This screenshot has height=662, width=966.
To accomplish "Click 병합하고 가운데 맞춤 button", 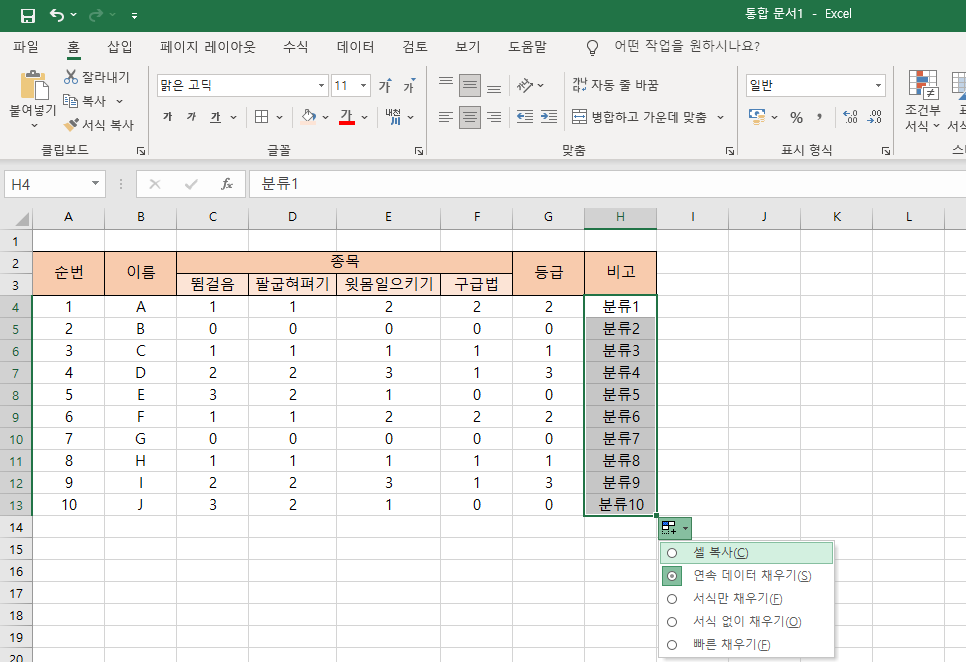I will [639, 117].
